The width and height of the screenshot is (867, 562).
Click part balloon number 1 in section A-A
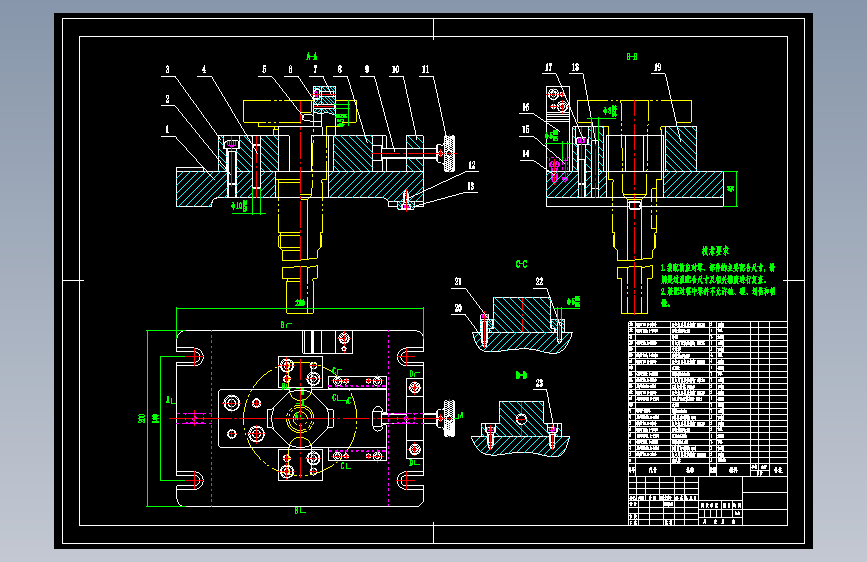[168, 129]
